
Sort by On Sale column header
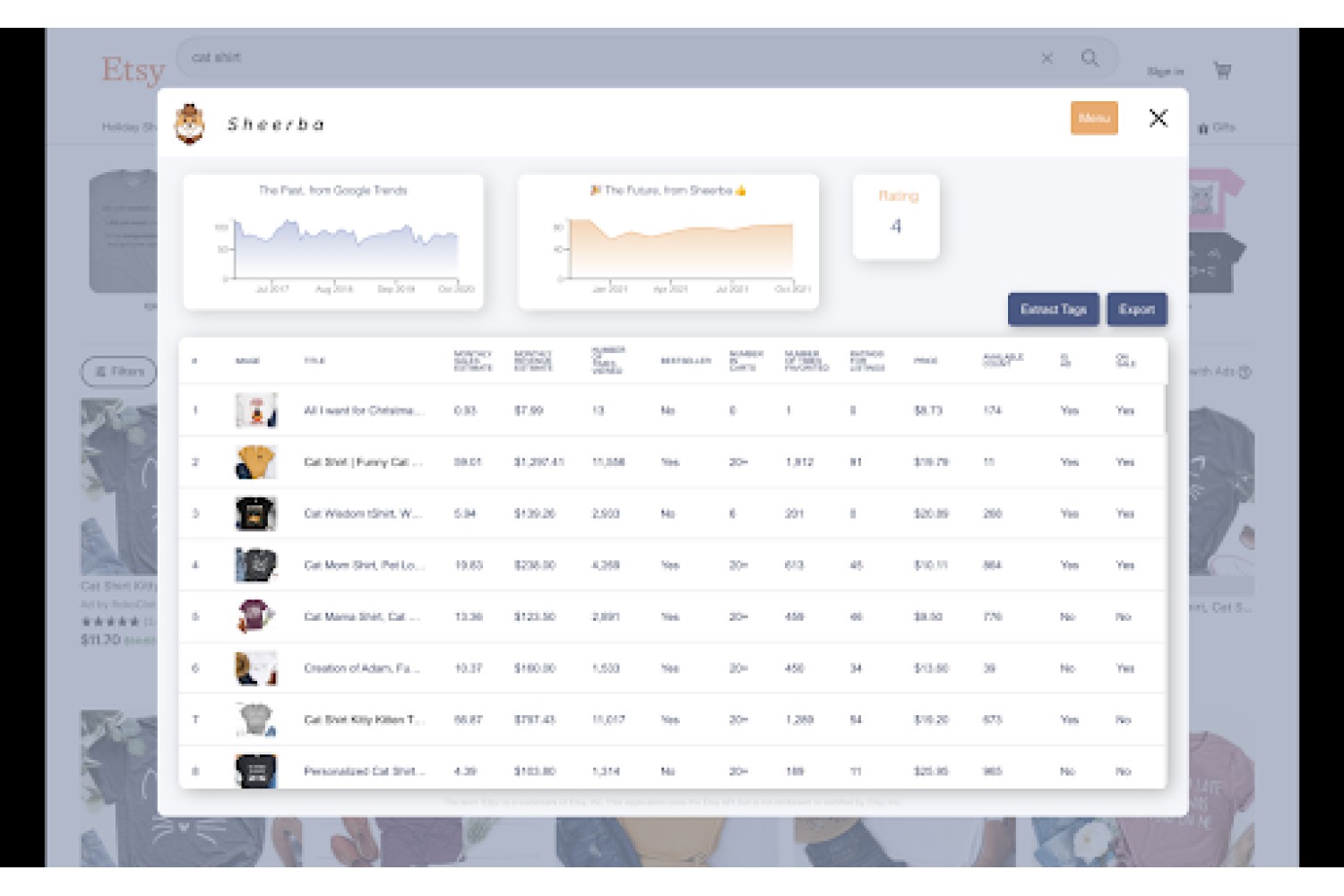(1125, 360)
